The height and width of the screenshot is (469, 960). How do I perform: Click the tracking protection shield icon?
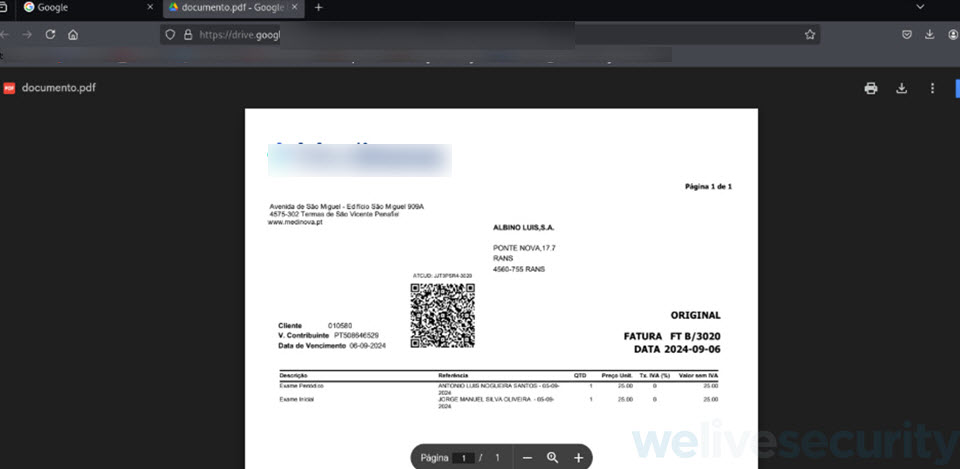click(x=171, y=35)
